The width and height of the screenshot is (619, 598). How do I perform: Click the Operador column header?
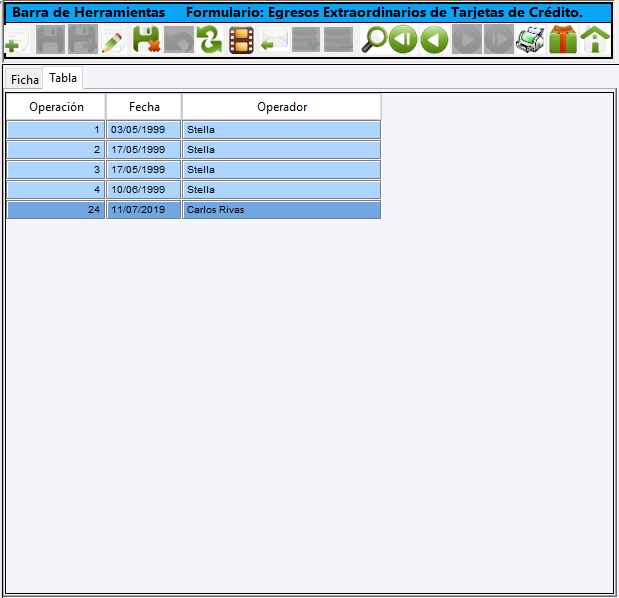[x=282, y=107]
